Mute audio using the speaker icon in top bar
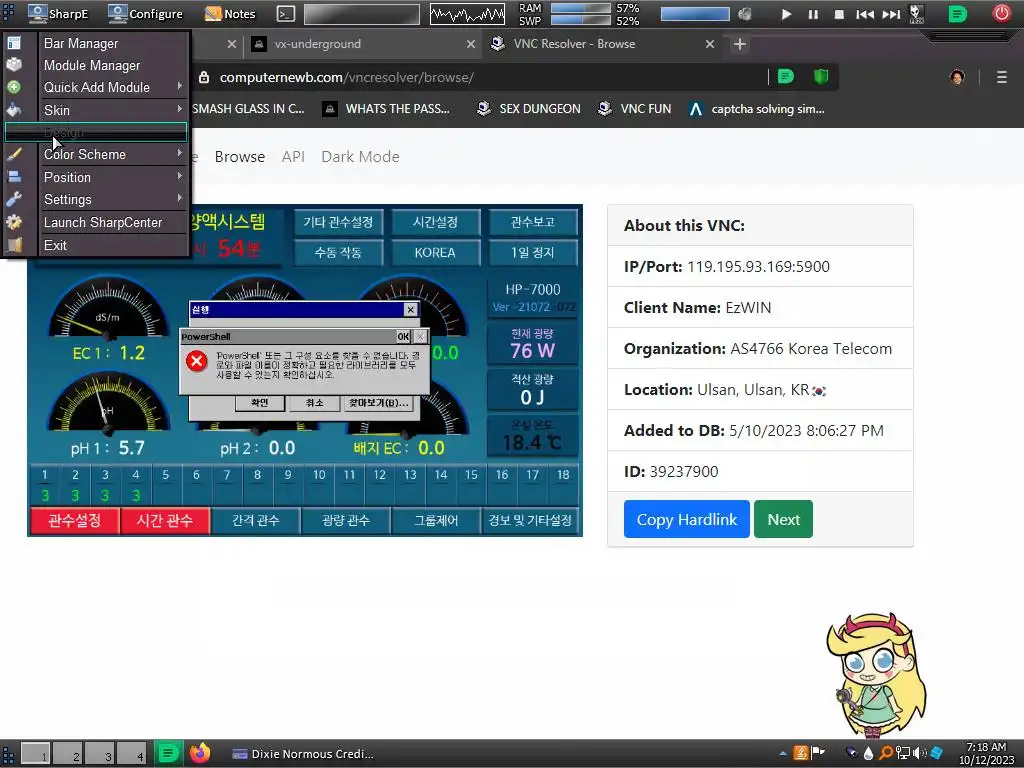1024x768 pixels. (x=744, y=14)
